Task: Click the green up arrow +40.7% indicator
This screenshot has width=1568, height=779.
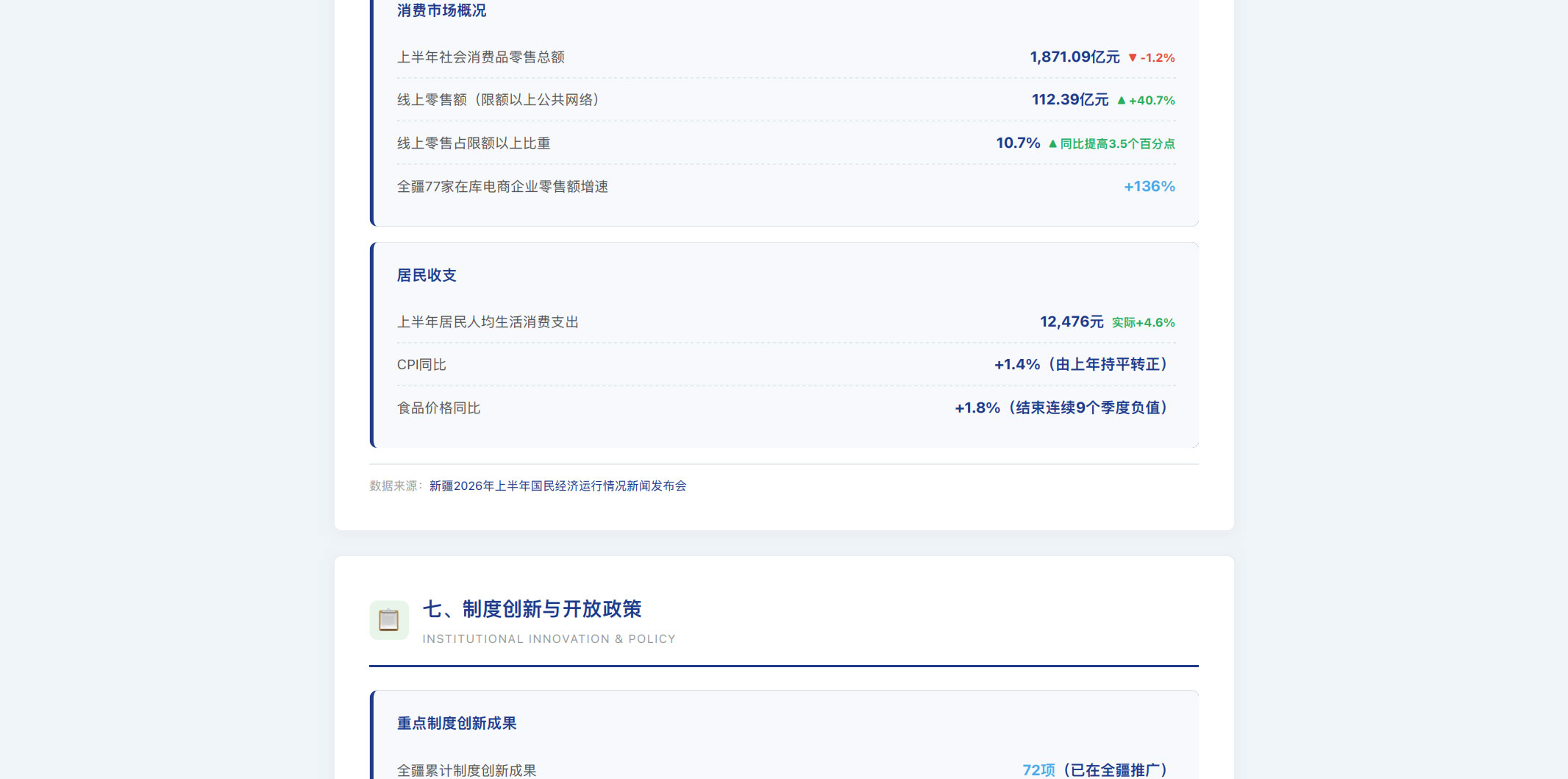Action: pos(1146,101)
